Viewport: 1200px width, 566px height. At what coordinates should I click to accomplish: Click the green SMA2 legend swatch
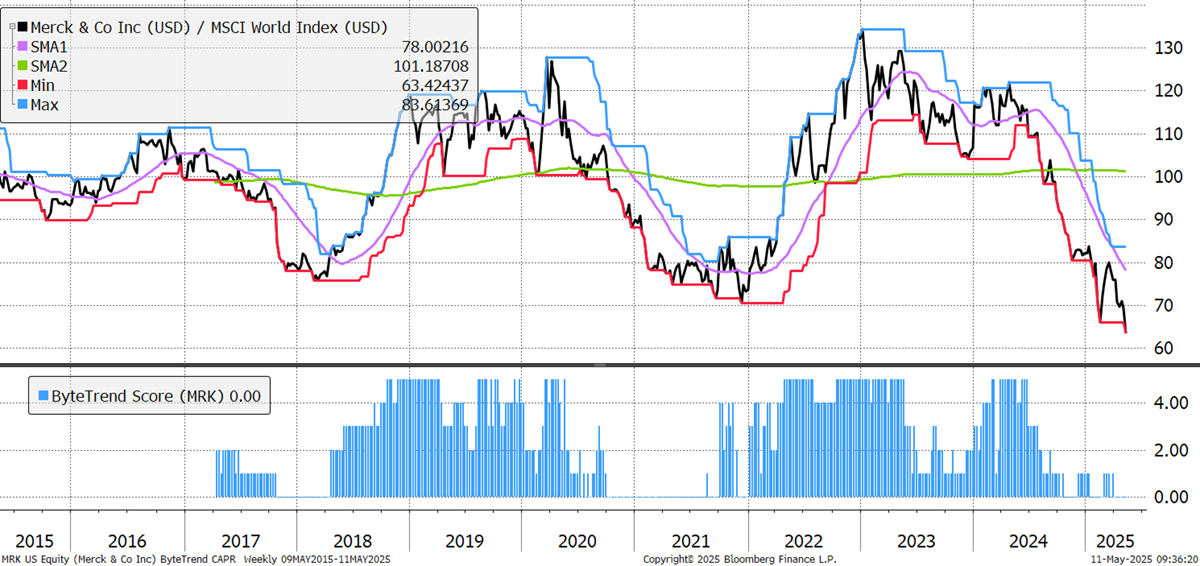pyautogui.click(x=22, y=66)
